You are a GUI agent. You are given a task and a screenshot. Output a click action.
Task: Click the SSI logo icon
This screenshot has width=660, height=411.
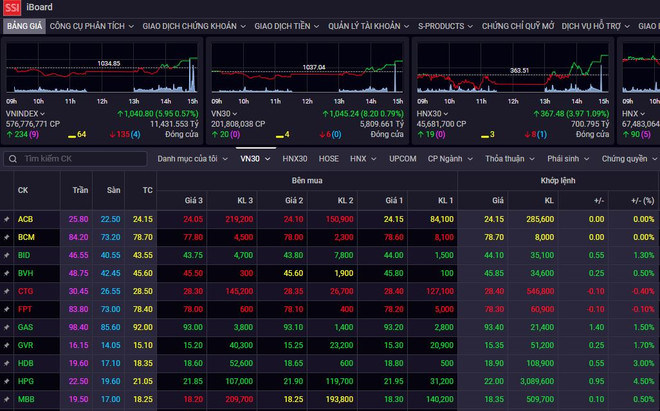[12, 7]
